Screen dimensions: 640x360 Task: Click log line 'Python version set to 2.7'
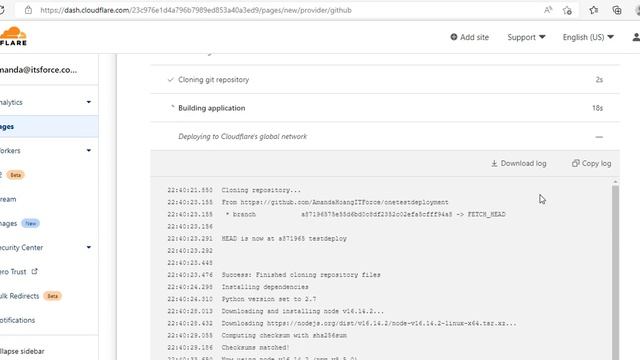[269, 299]
